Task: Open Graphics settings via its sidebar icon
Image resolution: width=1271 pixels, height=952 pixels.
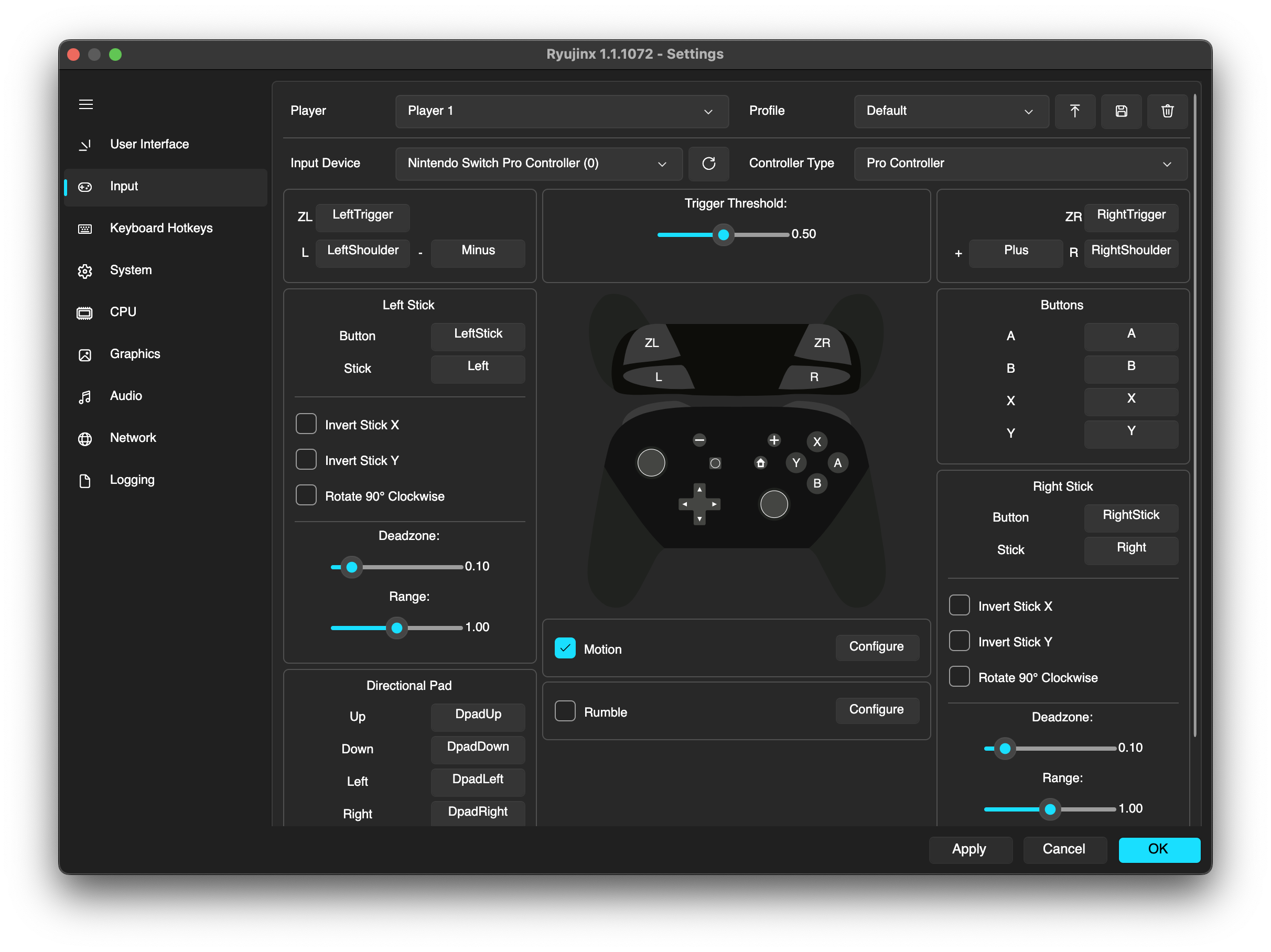Action: click(85, 355)
